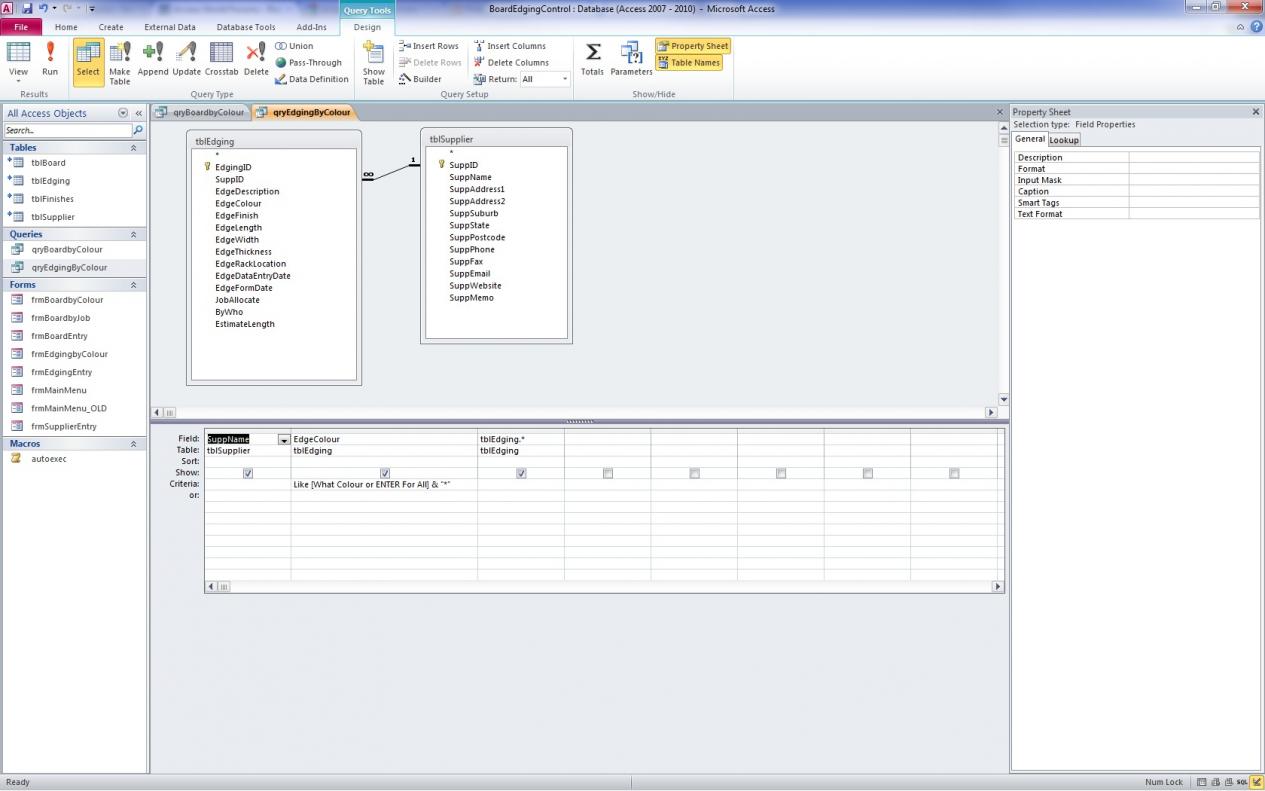Choose the Select query type
The image size is (1265, 791).
[88, 62]
